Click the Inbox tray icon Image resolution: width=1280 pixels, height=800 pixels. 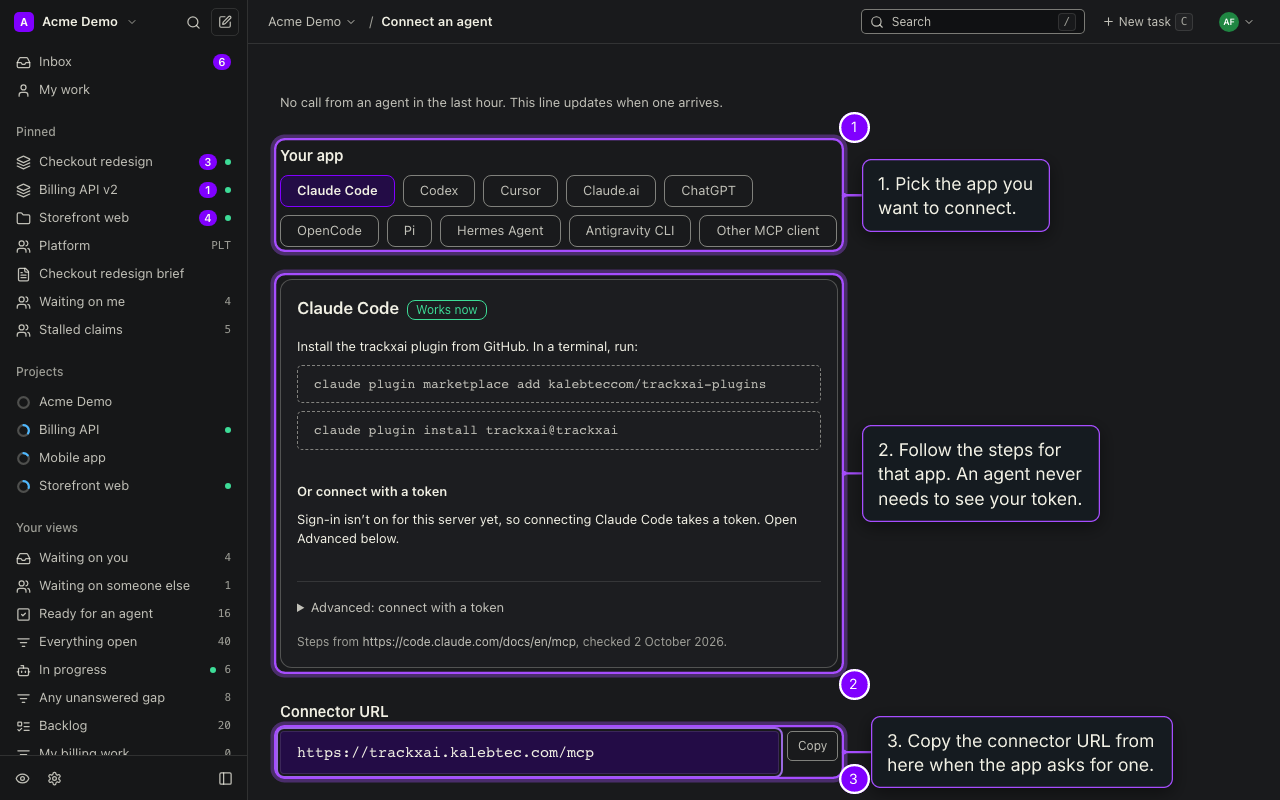click(23, 62)
